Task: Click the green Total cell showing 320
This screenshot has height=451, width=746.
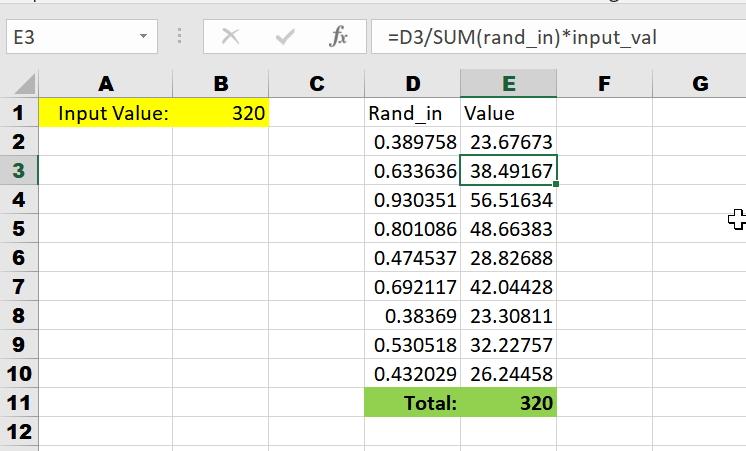Action: click(509, 402)
